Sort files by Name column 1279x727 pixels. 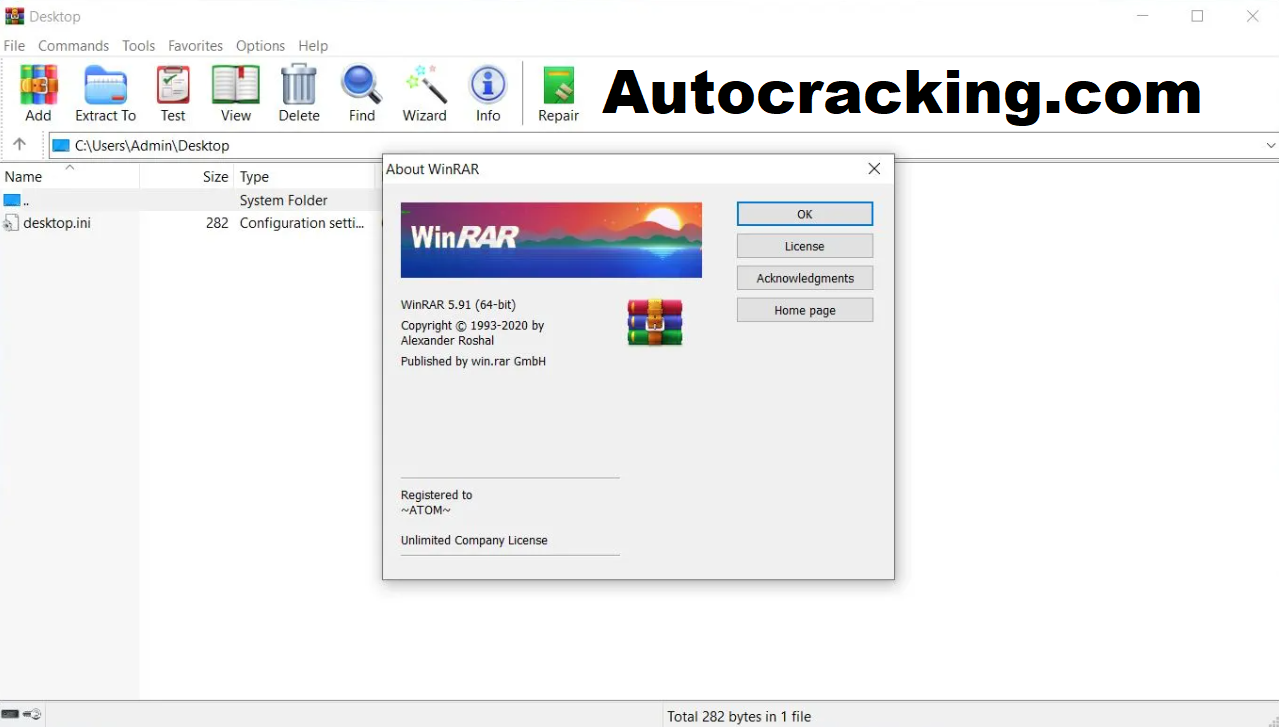(x=70, y=177)
